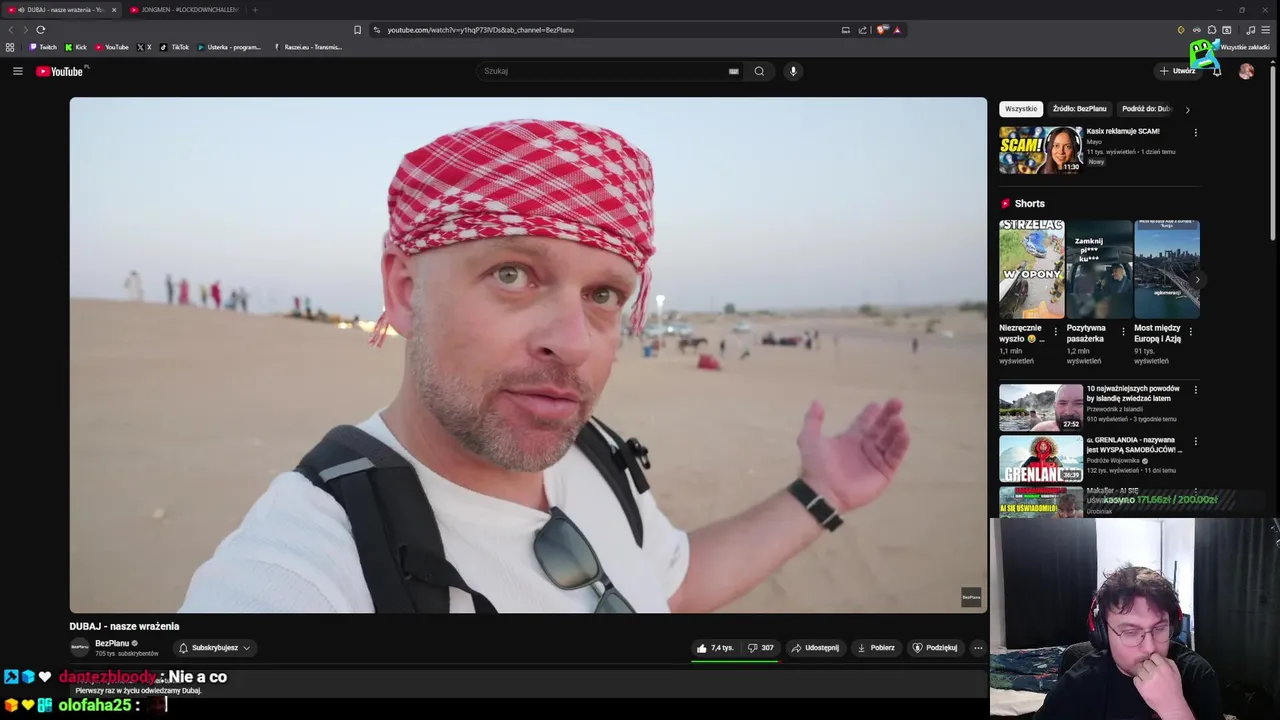
Task: Open the X bookmark
Action: click(144, 47)
